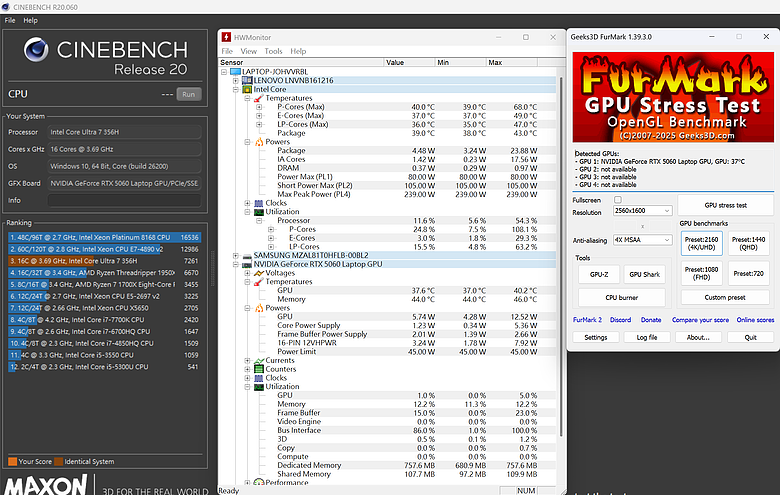This screenshot has width=780, height=495.
Task: Click the thermometer icon under Intel Core
Action: [x=259, y=99]
